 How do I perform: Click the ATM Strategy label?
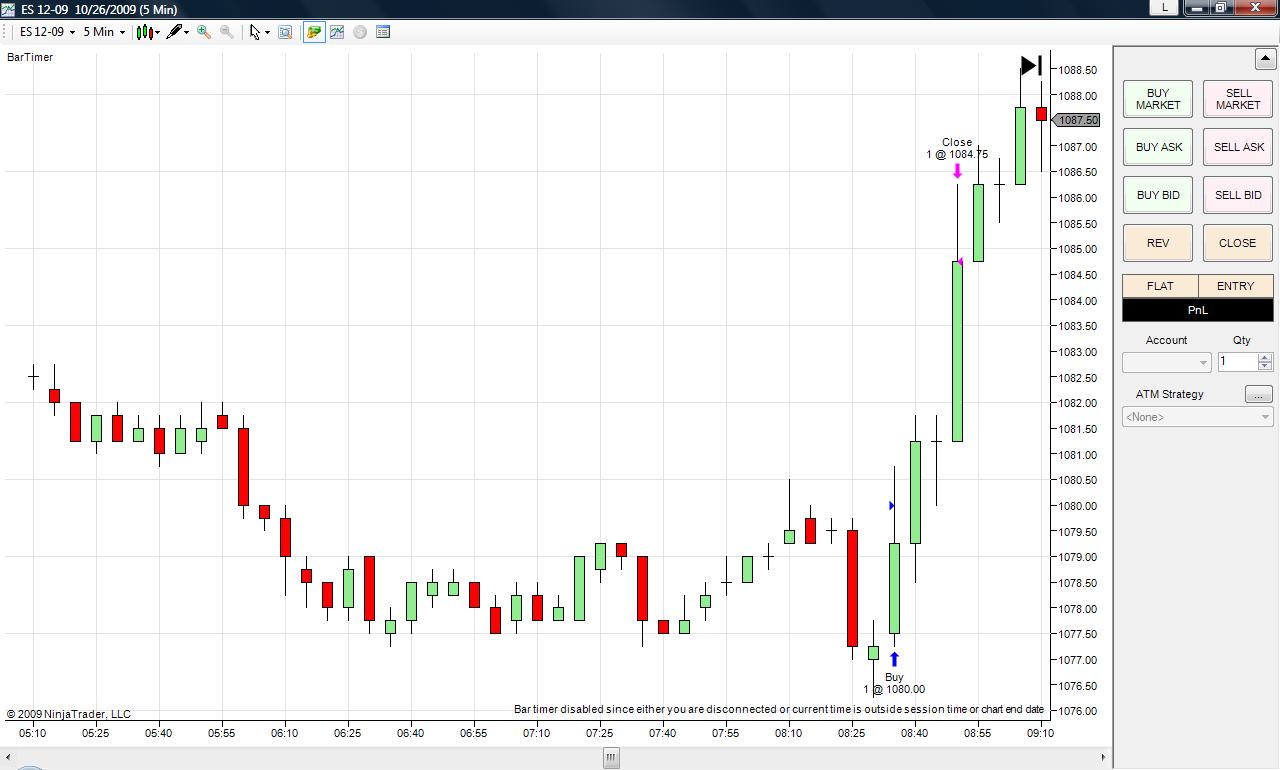pos(1169,394)
